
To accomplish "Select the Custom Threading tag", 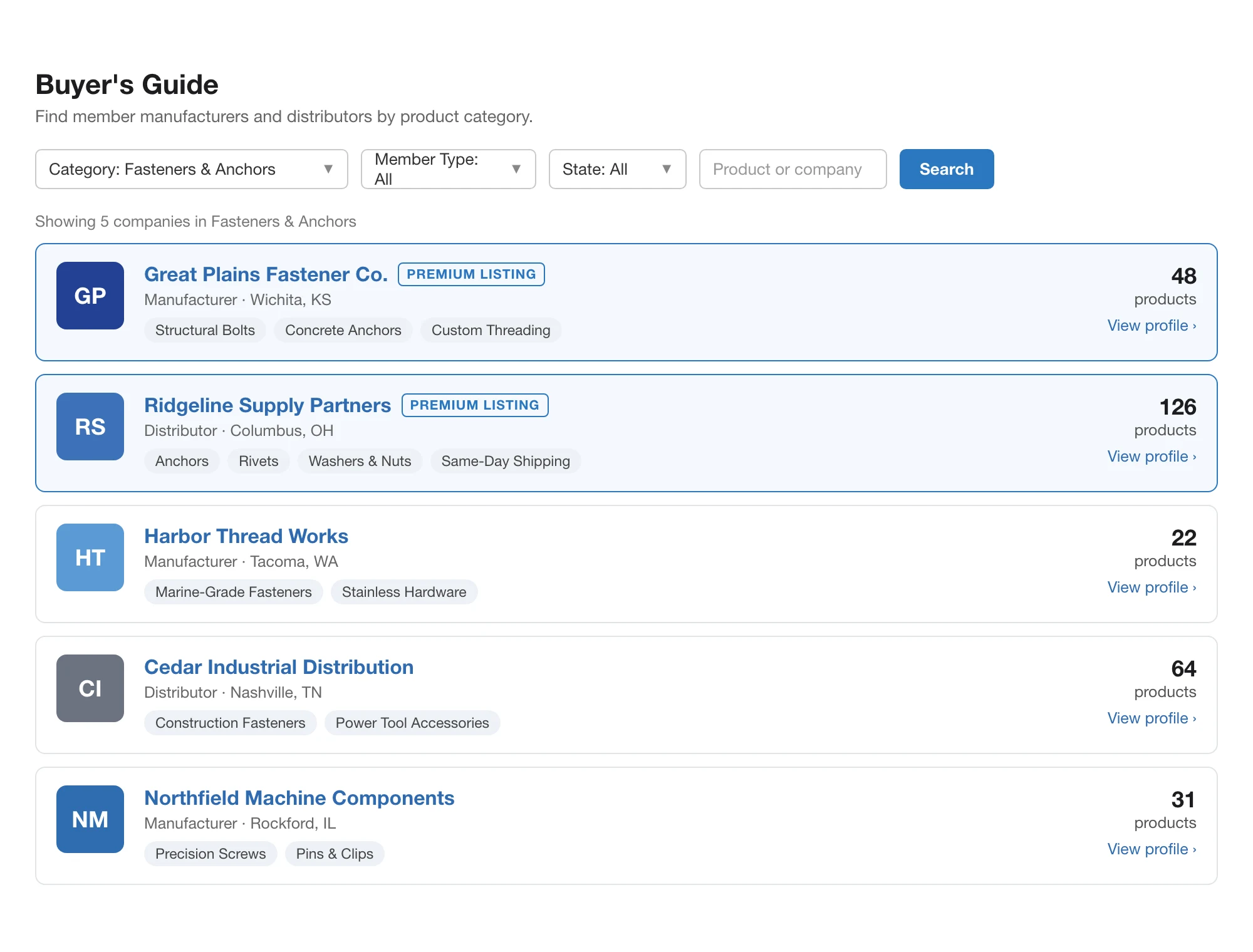I will [x=491, y=330].
